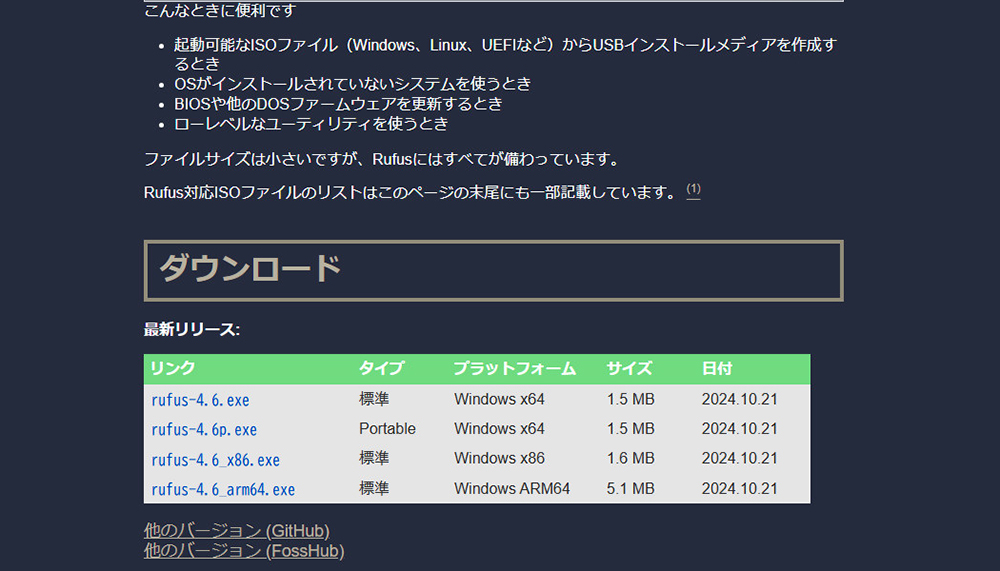1000x571 pixels.
Task: Open 他のバージョン (FossHub) link
Action: click(x=244, y=551)
